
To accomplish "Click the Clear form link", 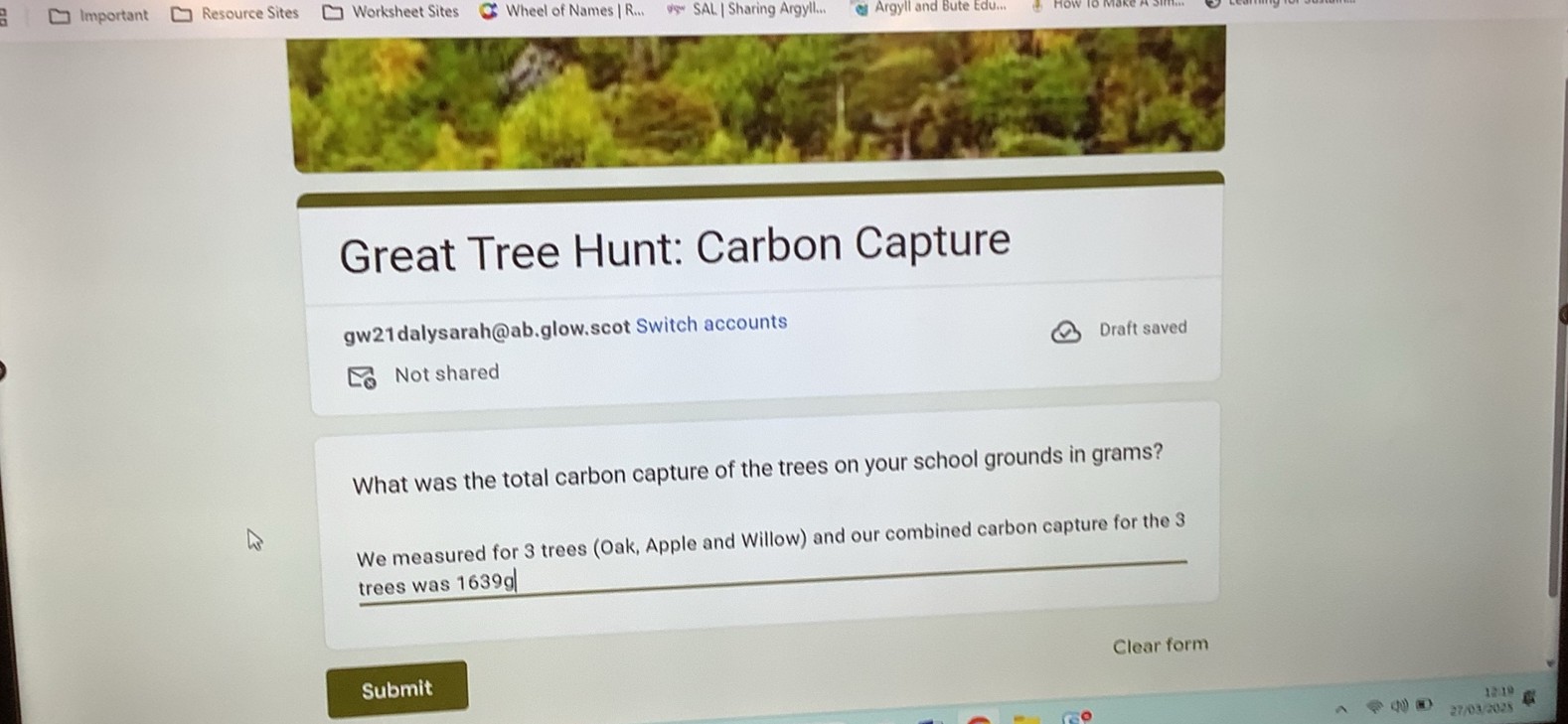I will point(1160,646).
